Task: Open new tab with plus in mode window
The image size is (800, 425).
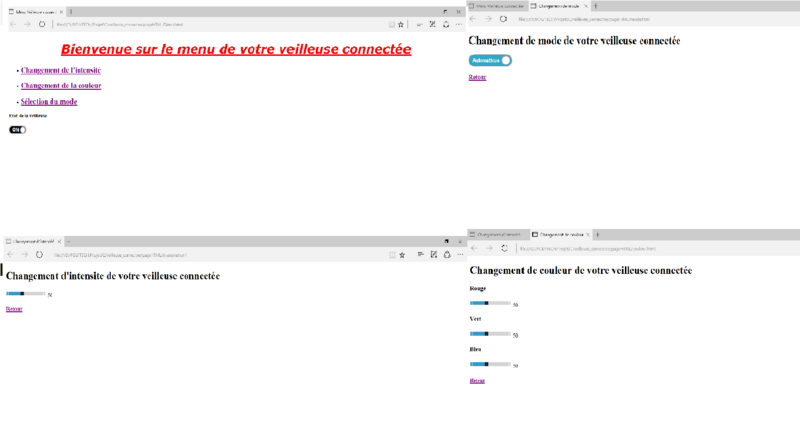Action: point(596,6)
